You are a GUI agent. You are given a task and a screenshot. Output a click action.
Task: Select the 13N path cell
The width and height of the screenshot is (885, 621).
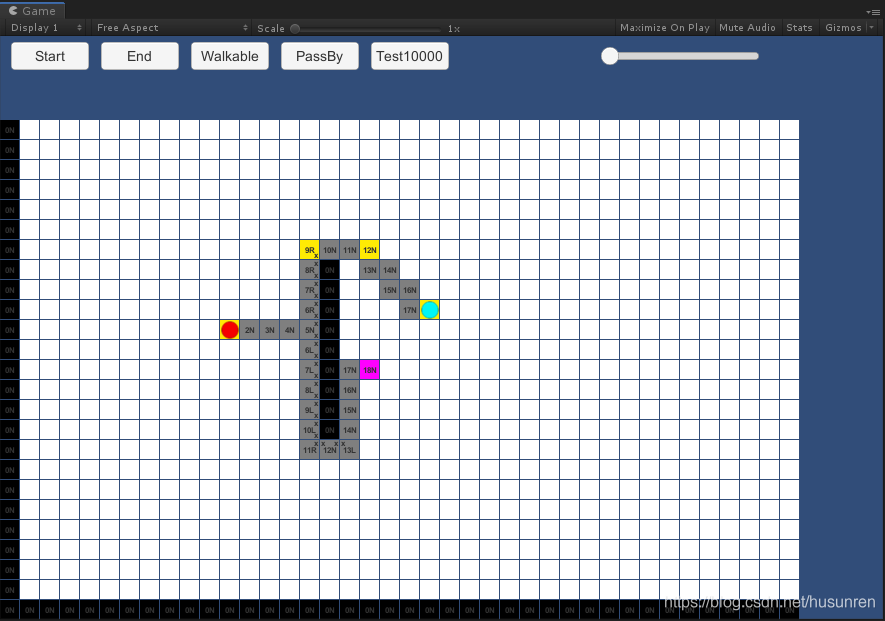click(370, 270)
